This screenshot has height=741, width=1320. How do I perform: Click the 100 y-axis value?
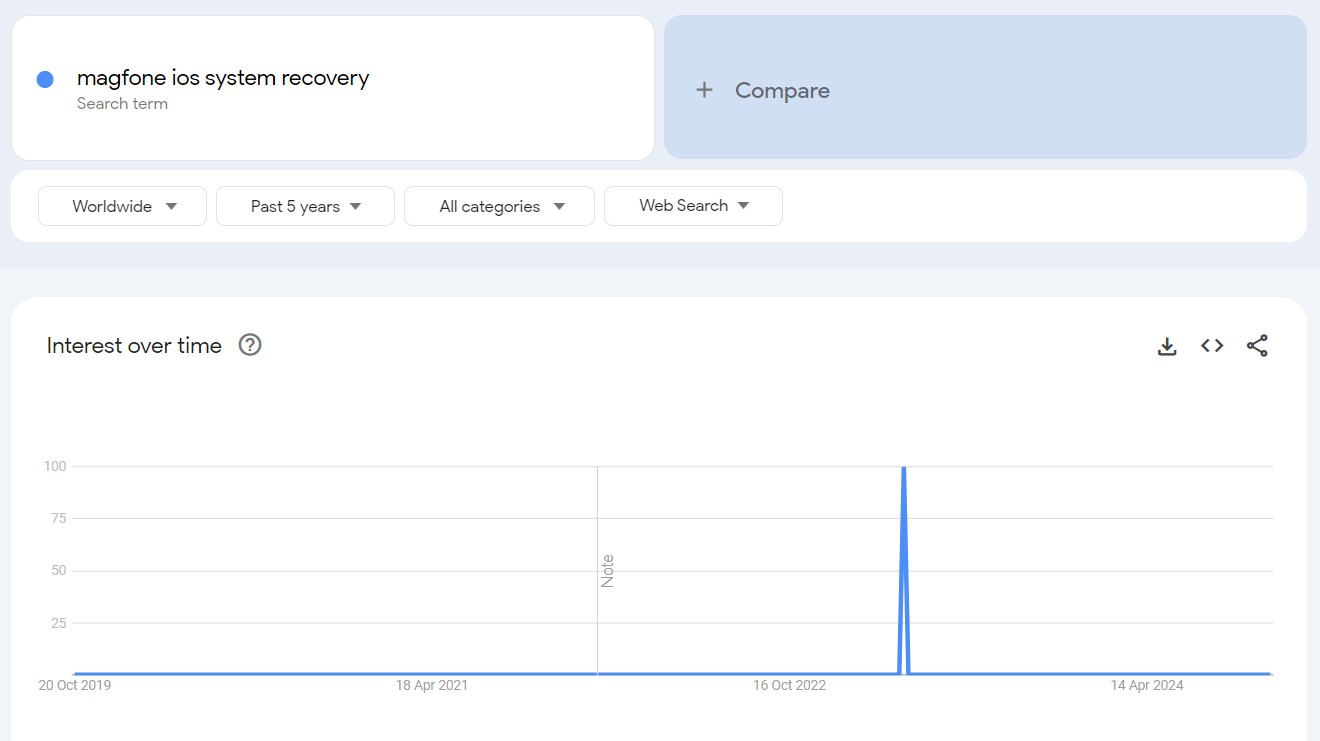[55, 466]
